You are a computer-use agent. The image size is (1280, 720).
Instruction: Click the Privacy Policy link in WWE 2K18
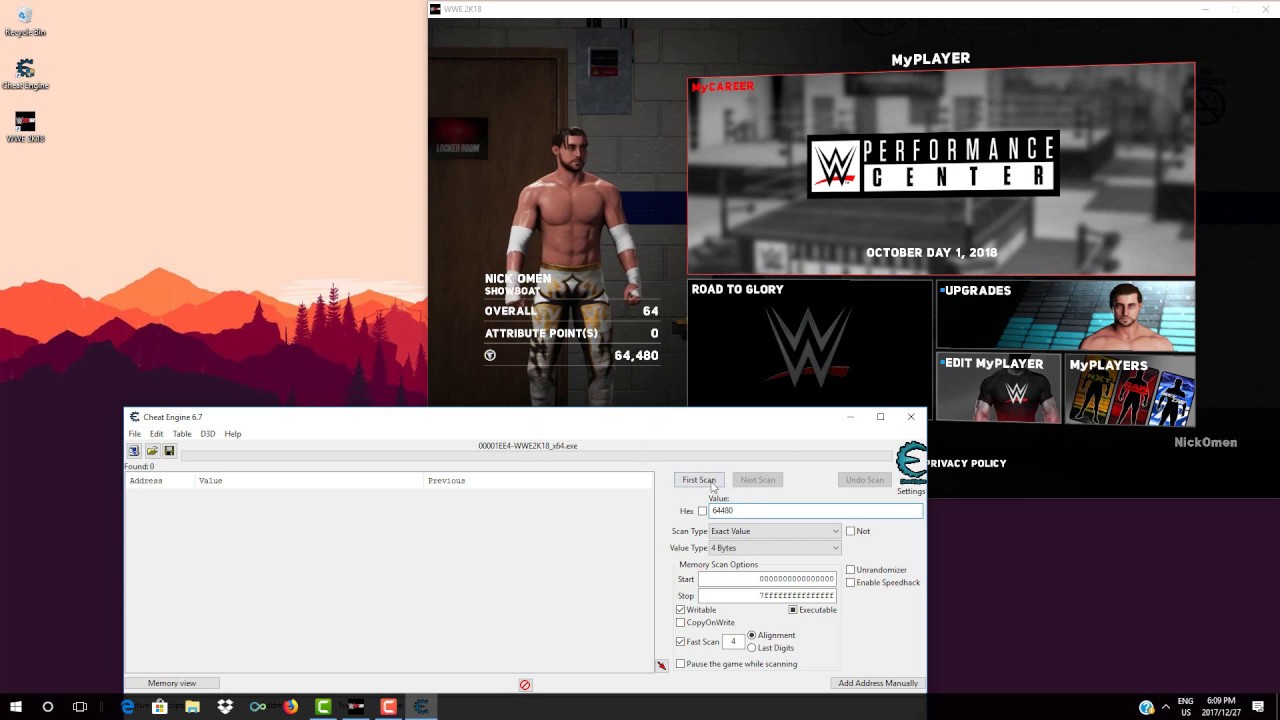pos(966,463)
